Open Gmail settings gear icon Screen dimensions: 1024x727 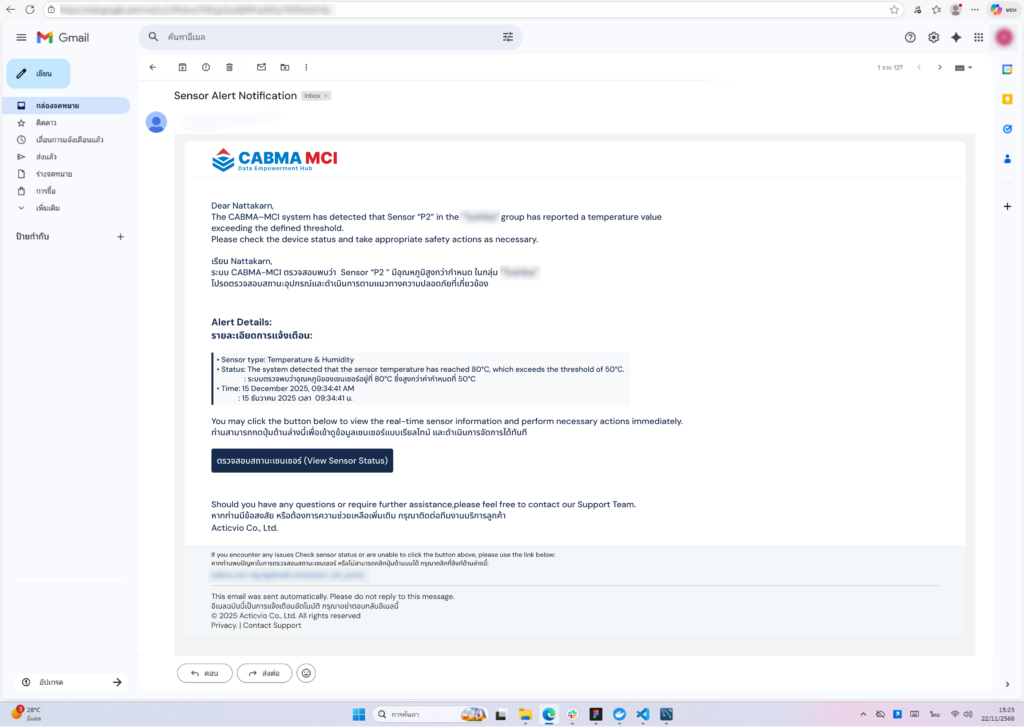tap(933, 37)
